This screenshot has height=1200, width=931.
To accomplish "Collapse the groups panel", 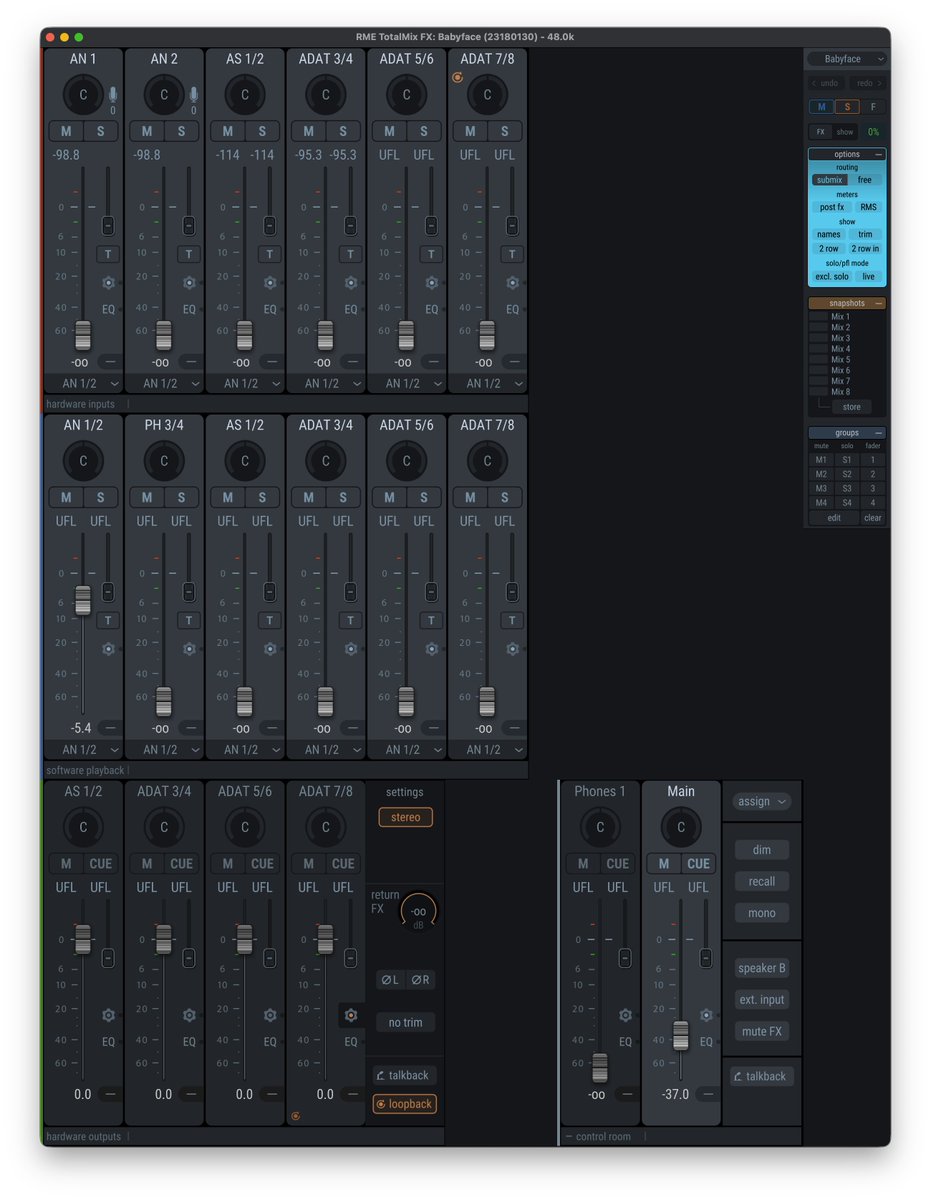I will tap(879, 433).
